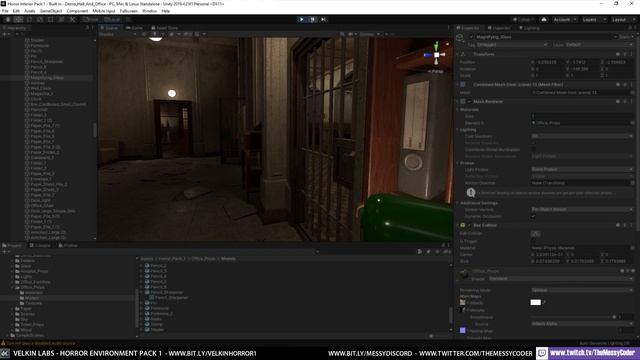Open the custom editor tools button
This screenshot has height=360, width=640.
(x=72, y=20)
